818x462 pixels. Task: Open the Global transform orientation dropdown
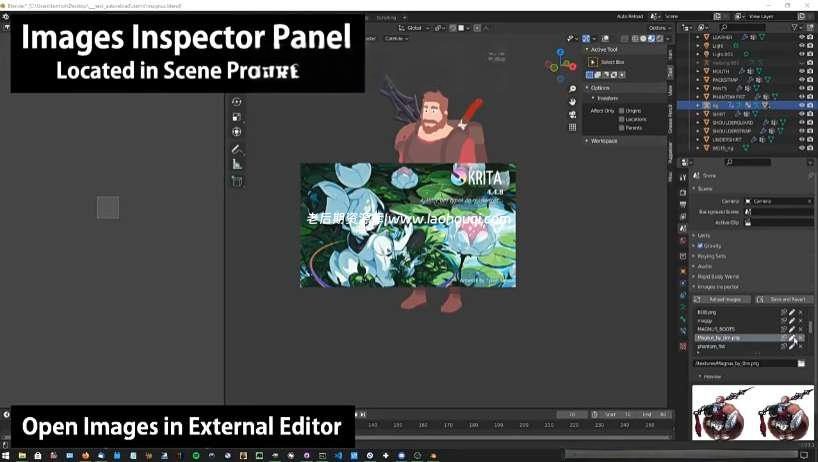click(x=415, y=28)
